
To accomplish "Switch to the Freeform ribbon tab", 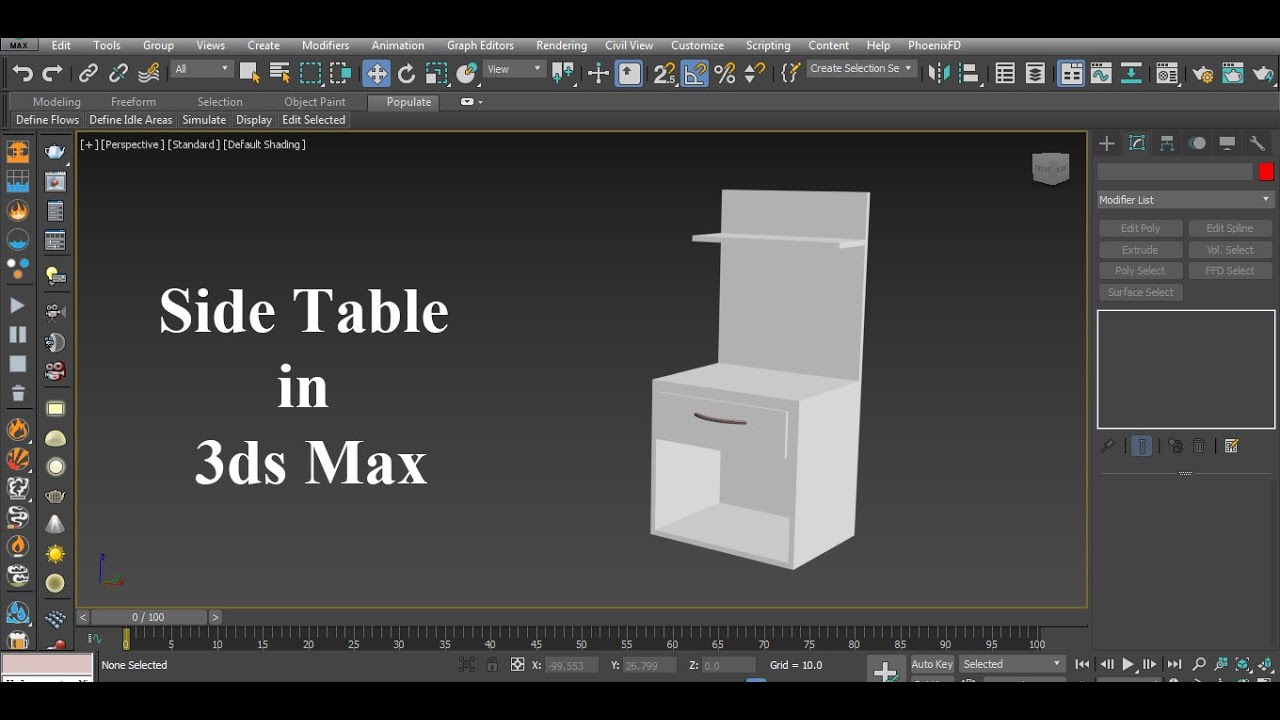I will 133,102.
